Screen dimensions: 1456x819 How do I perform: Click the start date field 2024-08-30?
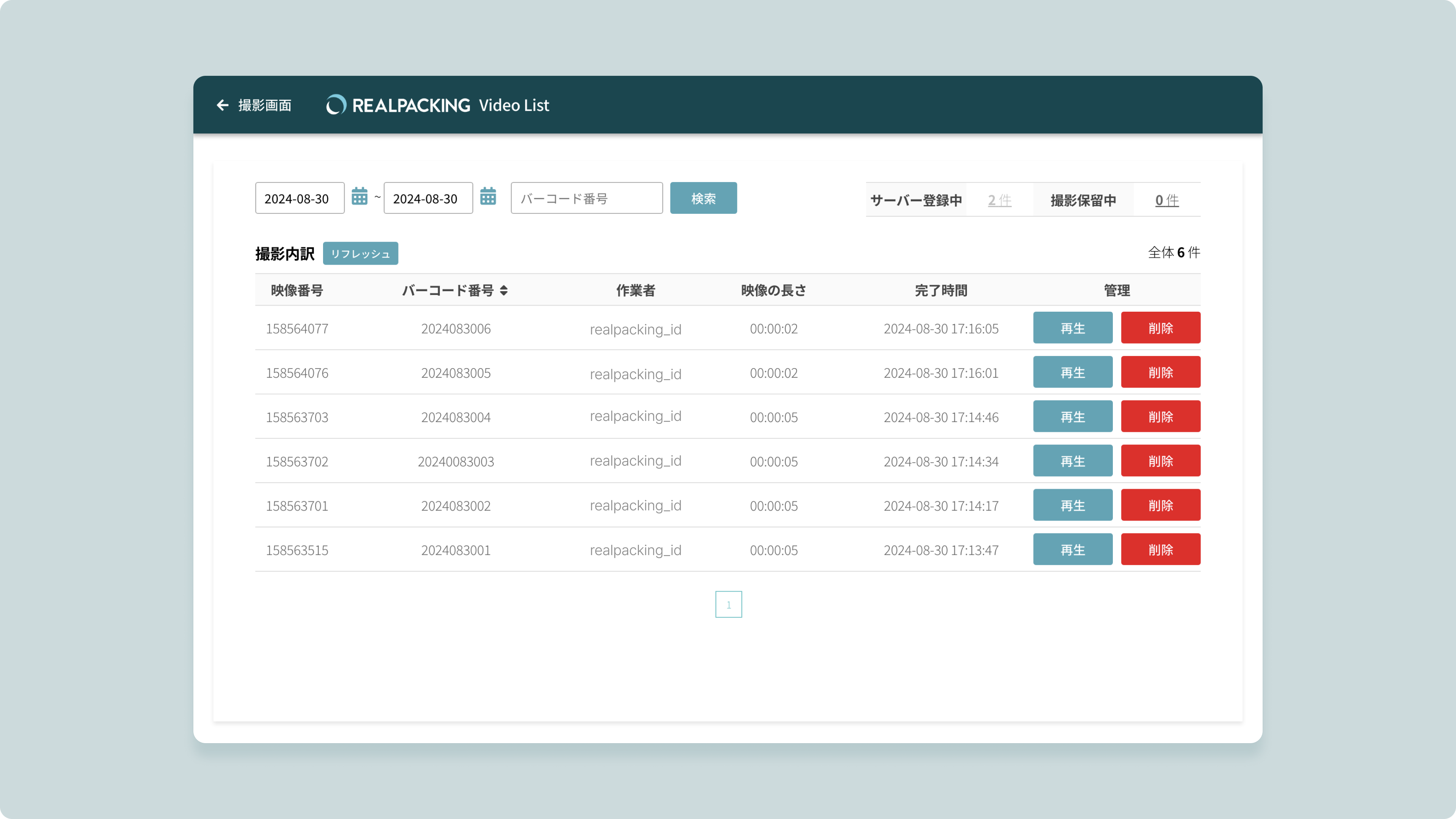pyautogui.click(x=300, y=198)
